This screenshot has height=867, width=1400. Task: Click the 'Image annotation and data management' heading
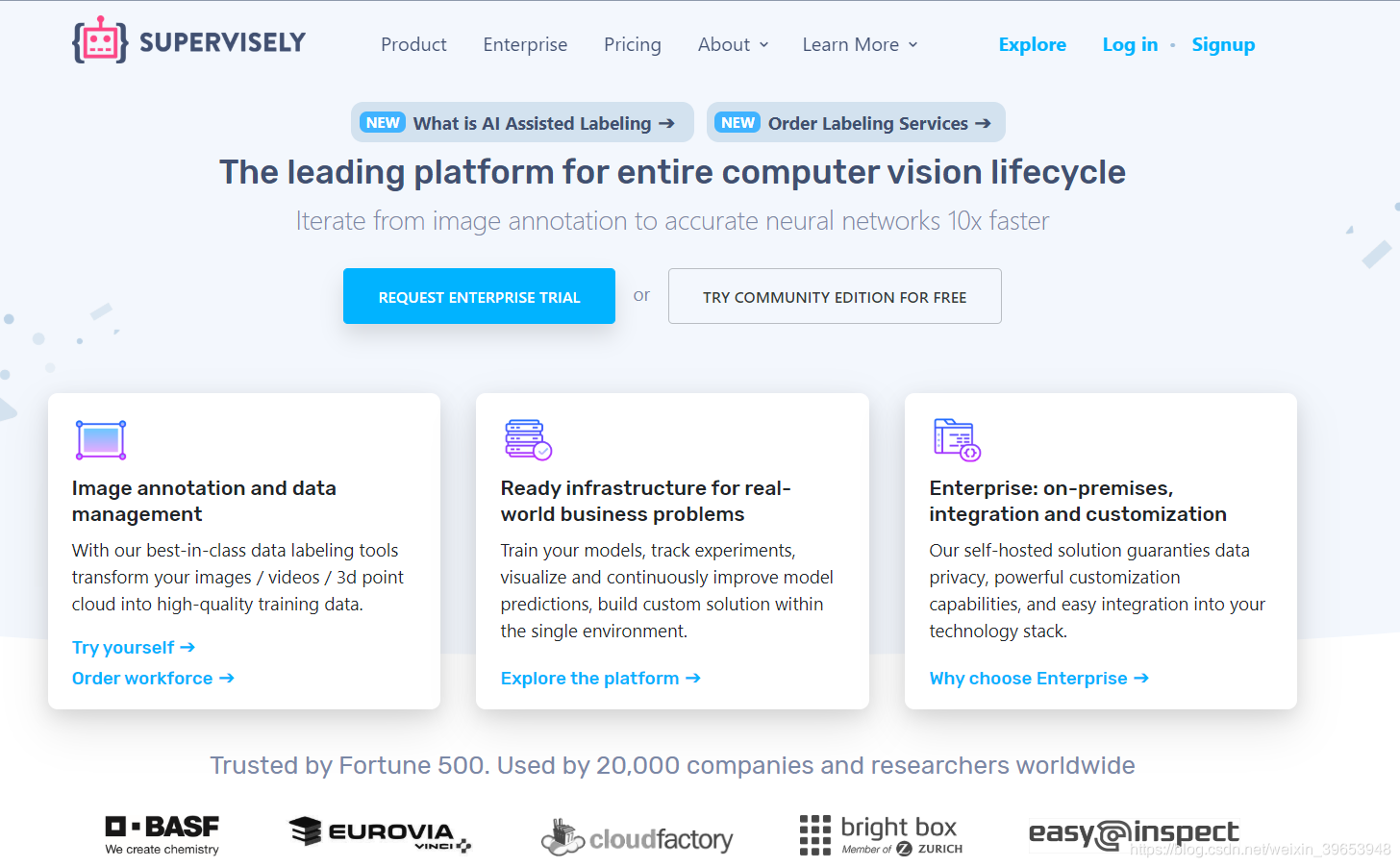(204, 501)
